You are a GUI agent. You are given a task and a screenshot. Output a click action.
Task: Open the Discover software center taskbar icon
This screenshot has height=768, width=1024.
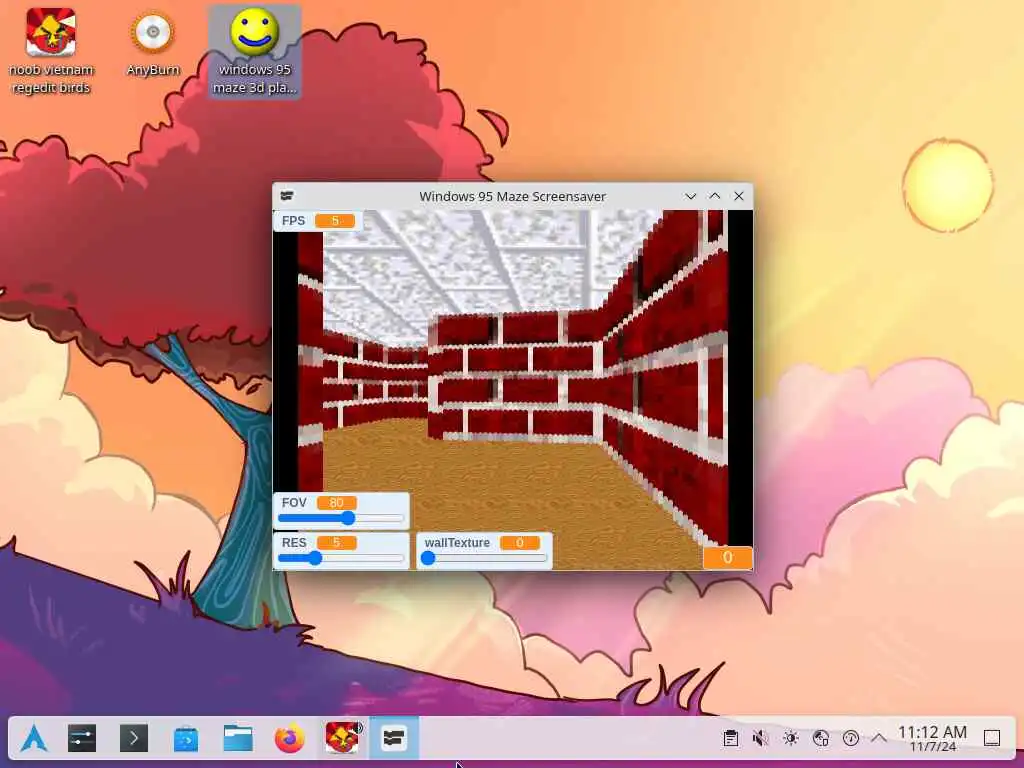point(185,739)
